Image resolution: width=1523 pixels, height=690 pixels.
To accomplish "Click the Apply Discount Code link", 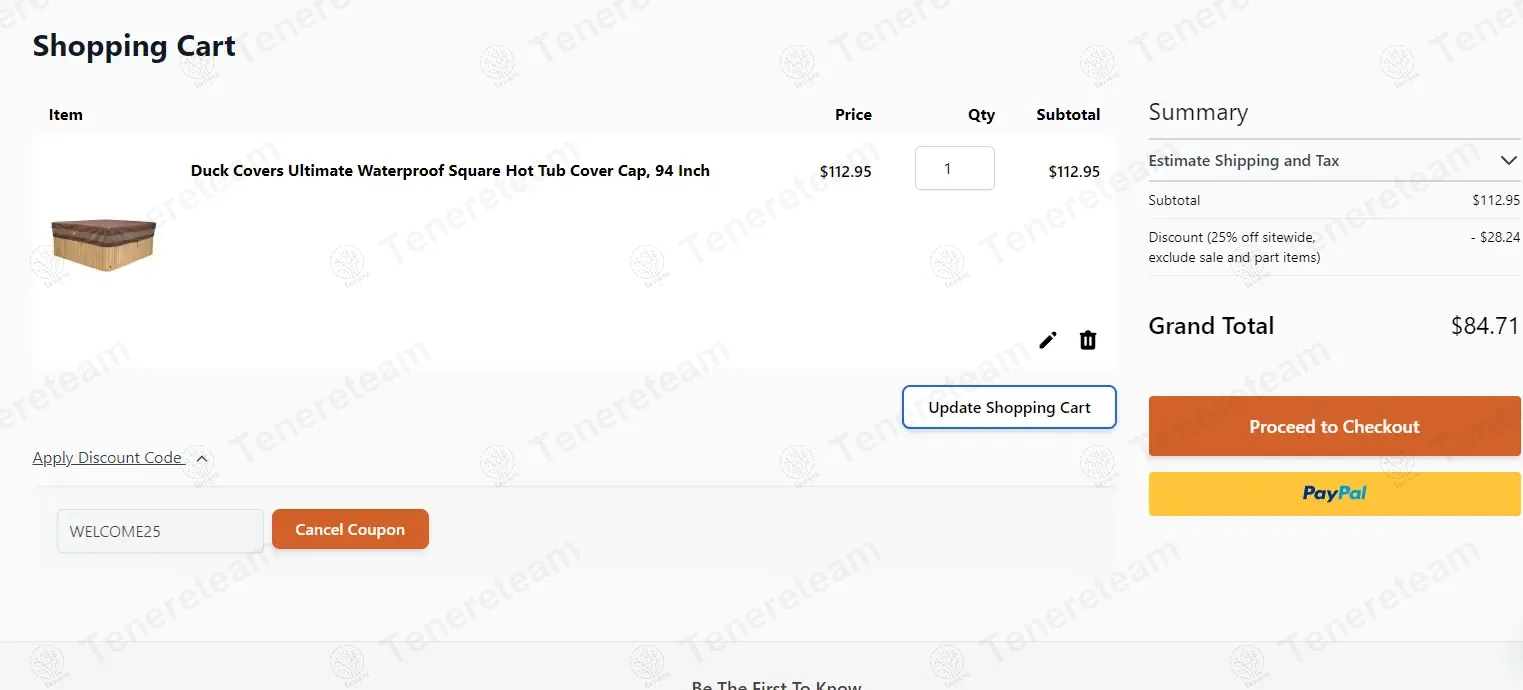I will tap(107, 458).
